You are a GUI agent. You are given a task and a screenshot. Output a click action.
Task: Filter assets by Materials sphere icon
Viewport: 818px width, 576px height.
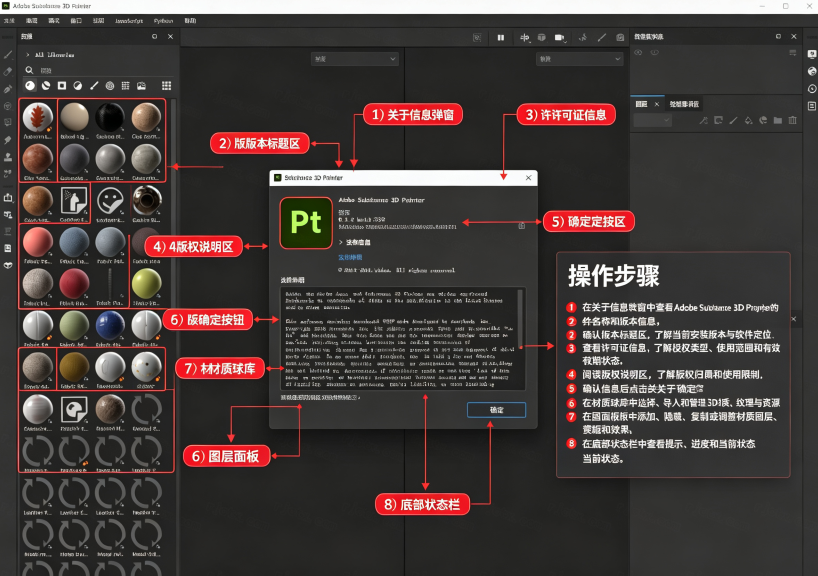30,86
